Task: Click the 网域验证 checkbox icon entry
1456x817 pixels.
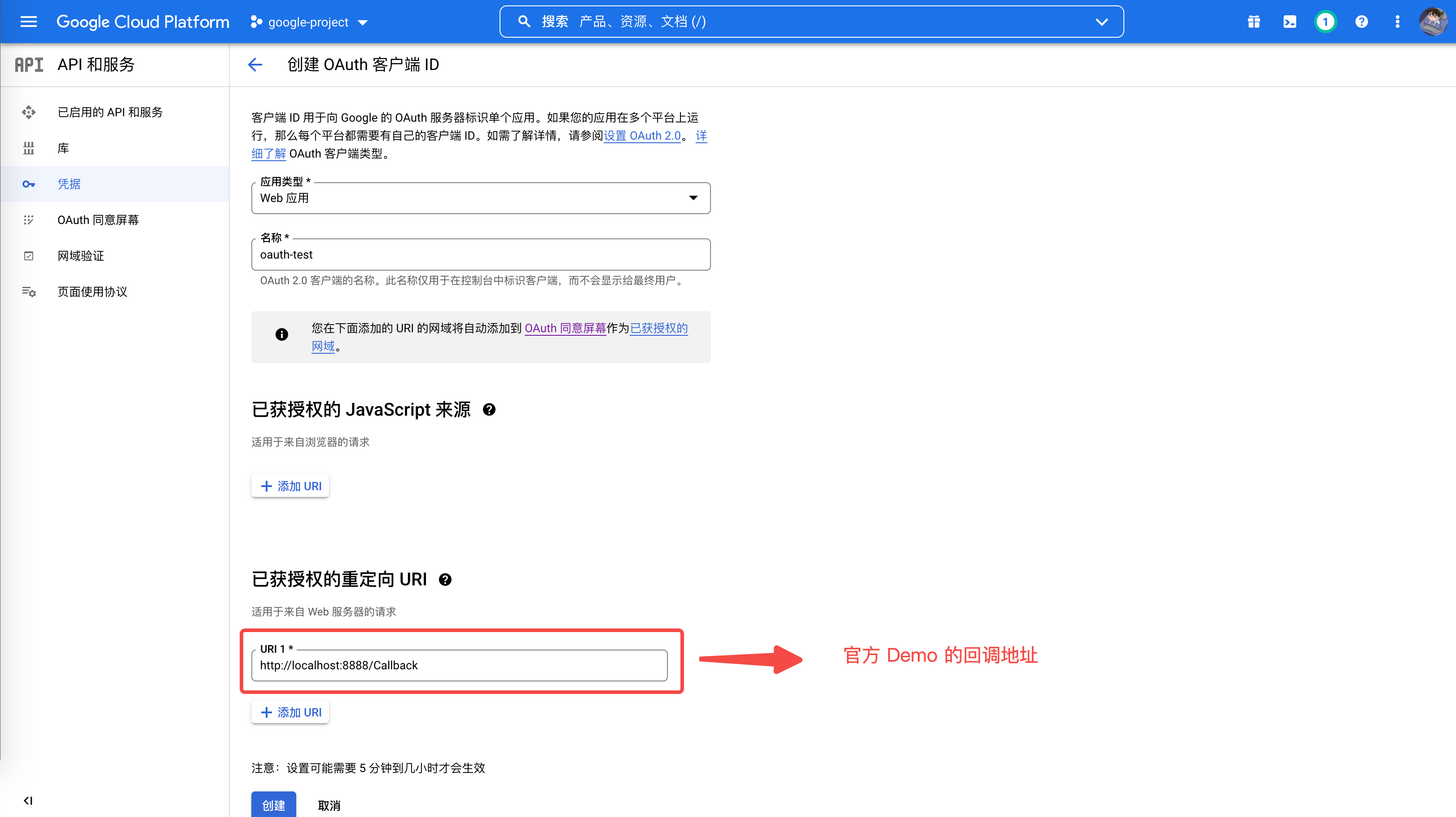Action: coord(29,255)
